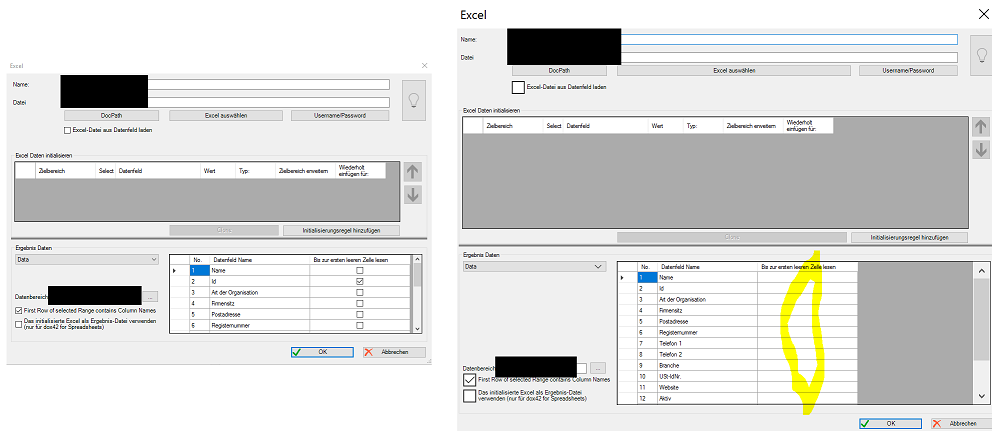992x431 pixels.
Task: Enable 'Das initialisierte Excel als Ergebnis-Datei' in smaller dialog
Action: point(18,324)
